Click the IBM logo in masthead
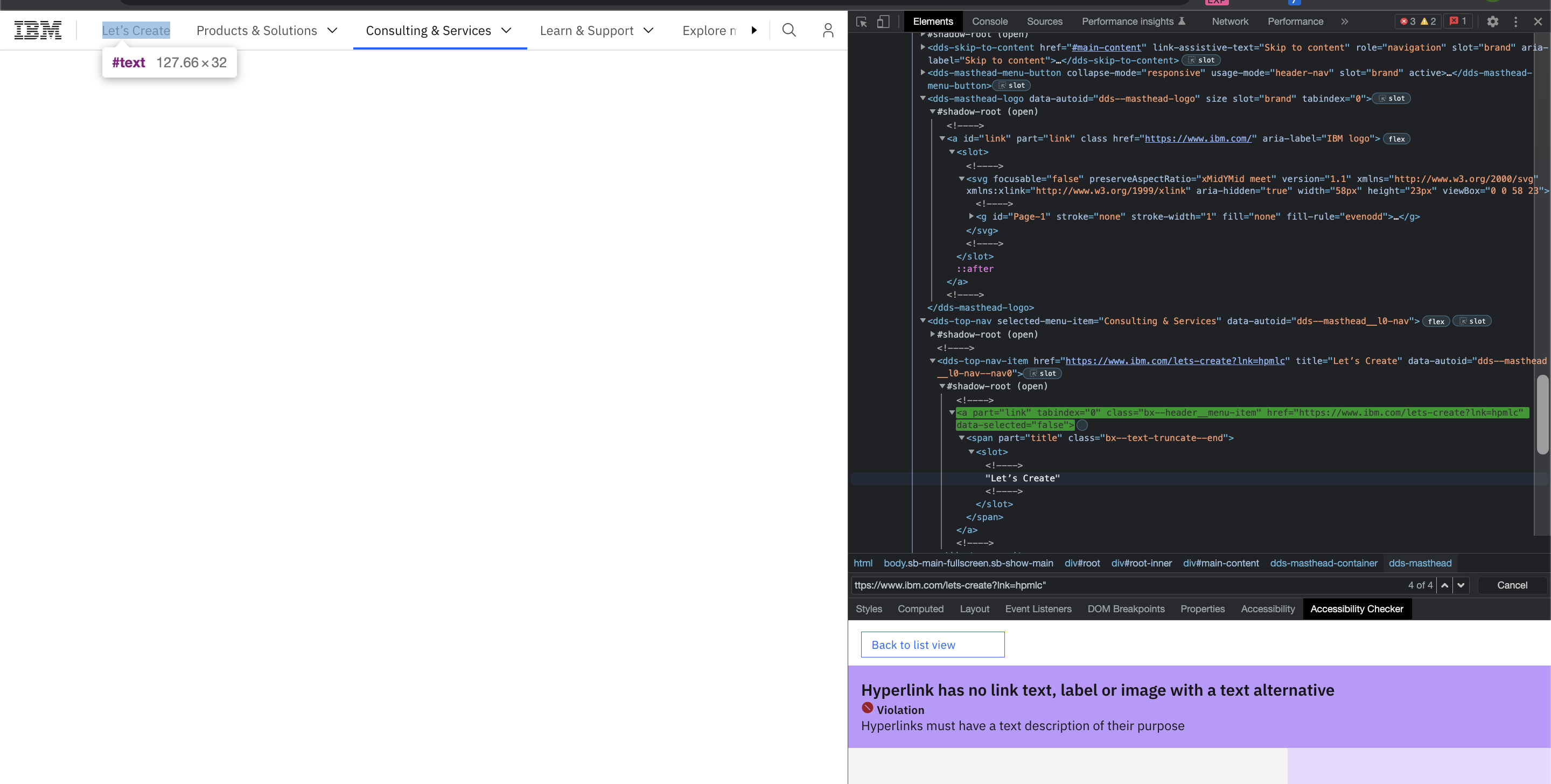Image resolution: width=1551 pixels, height=784 pixels. pyautogui.click(x=38, y=30)
